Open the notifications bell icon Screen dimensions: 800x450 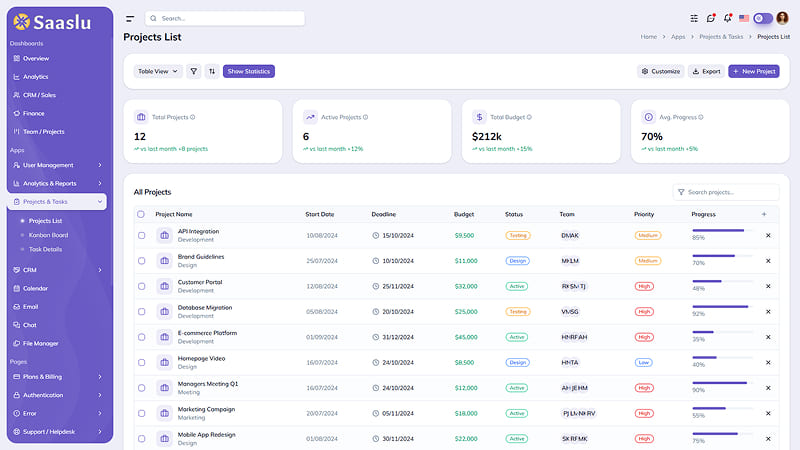(x=728, y=18)
